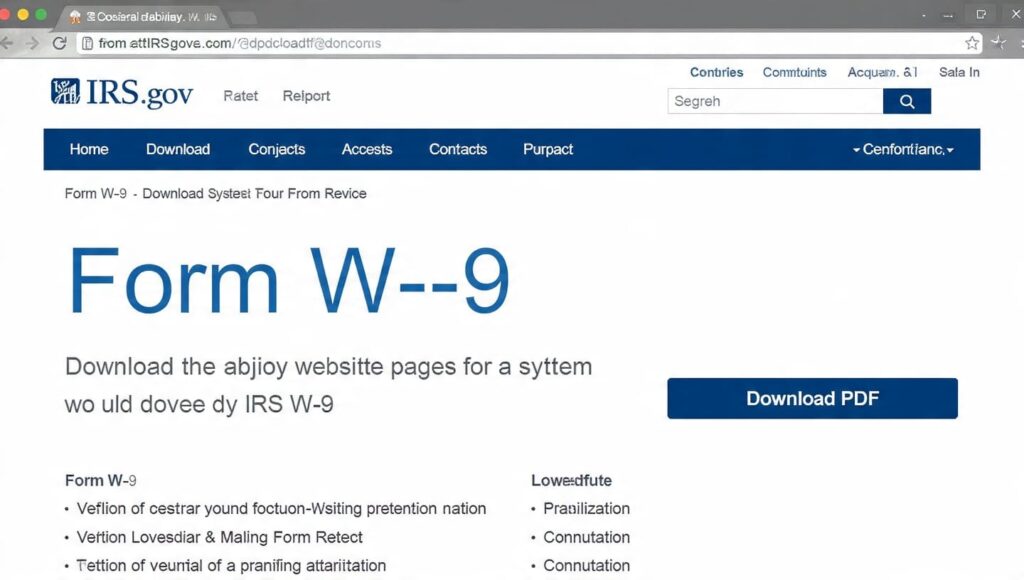Viewport: 1024px width, 580px height.
Task: Click the IRS.gov logo
Action: point(122,93)
